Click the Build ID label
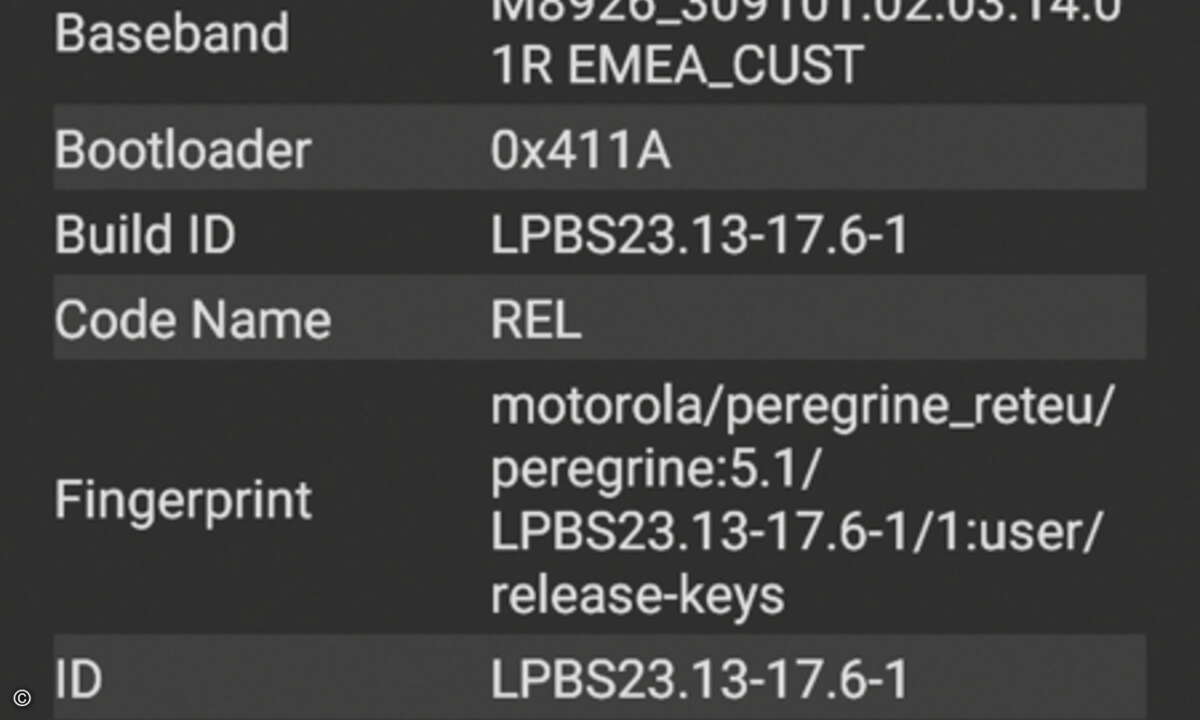 tap(145, 235)
